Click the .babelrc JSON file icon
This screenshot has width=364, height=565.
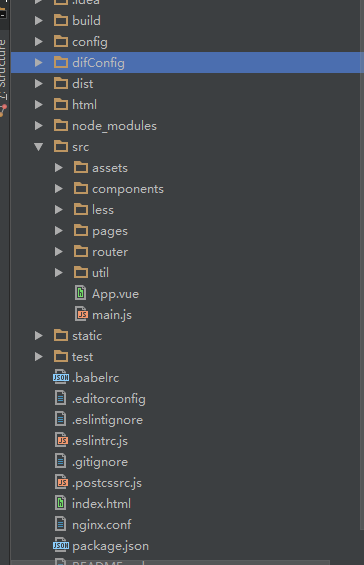pos(61,377)
